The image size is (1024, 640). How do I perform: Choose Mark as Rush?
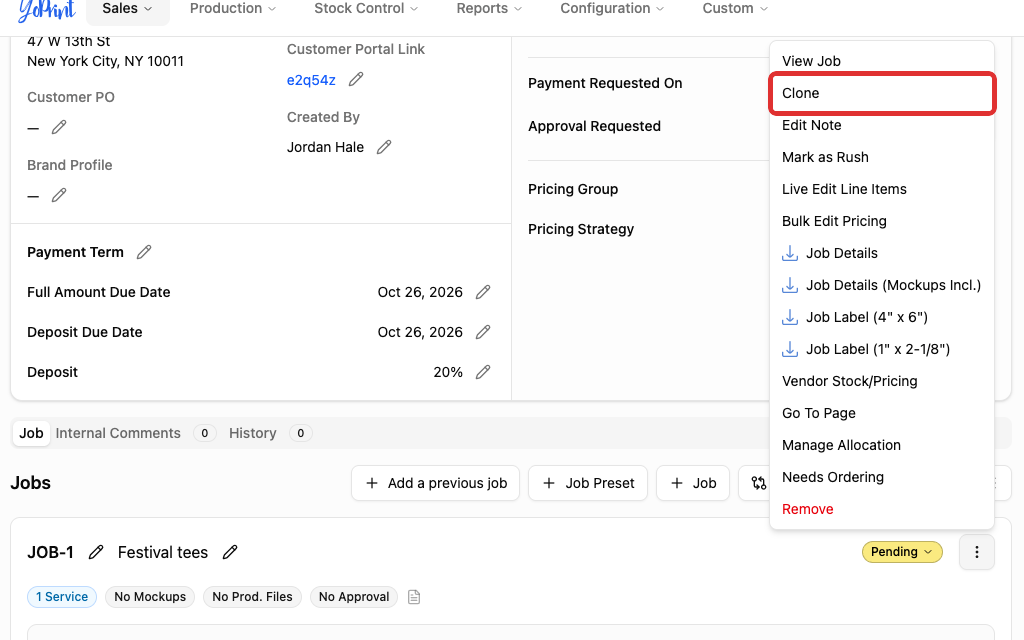(882, 157)
